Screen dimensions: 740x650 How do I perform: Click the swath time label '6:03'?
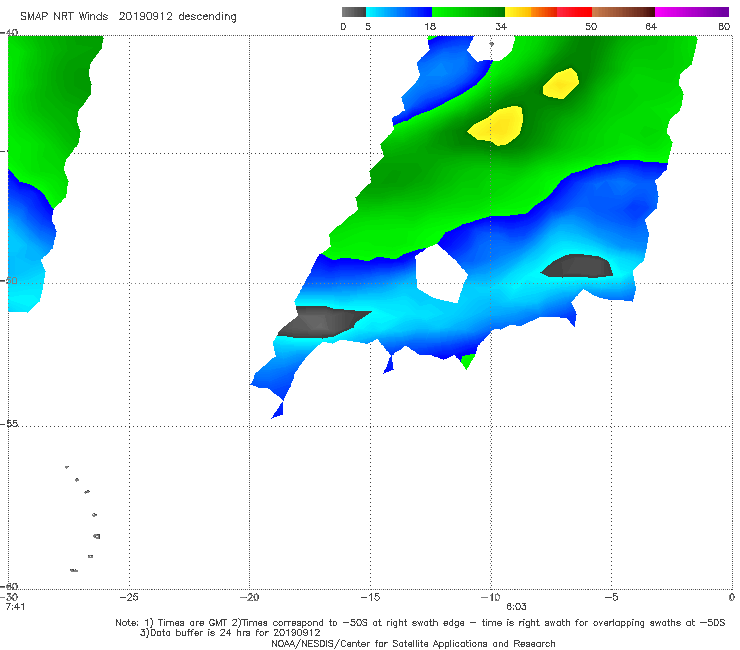pos(516,607)
